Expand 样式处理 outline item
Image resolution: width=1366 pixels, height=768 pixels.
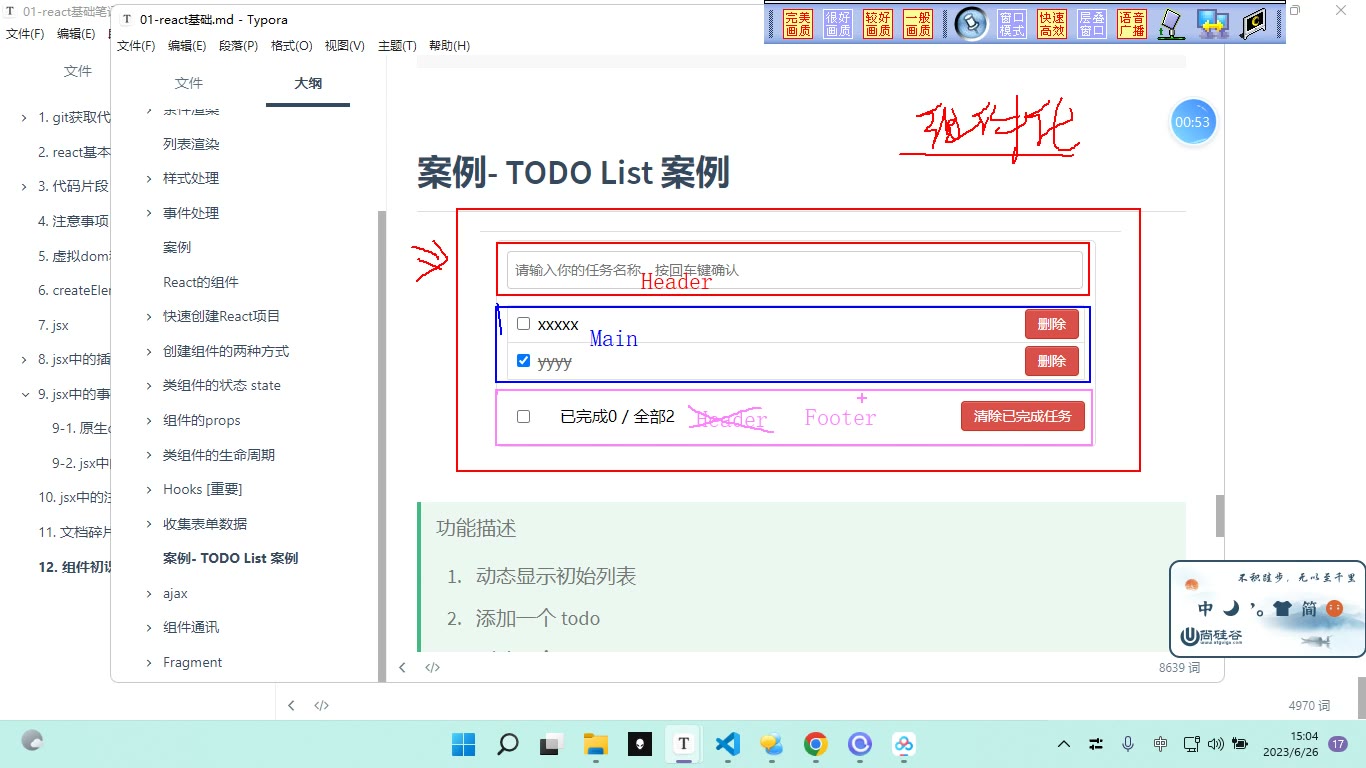point(150,178)
